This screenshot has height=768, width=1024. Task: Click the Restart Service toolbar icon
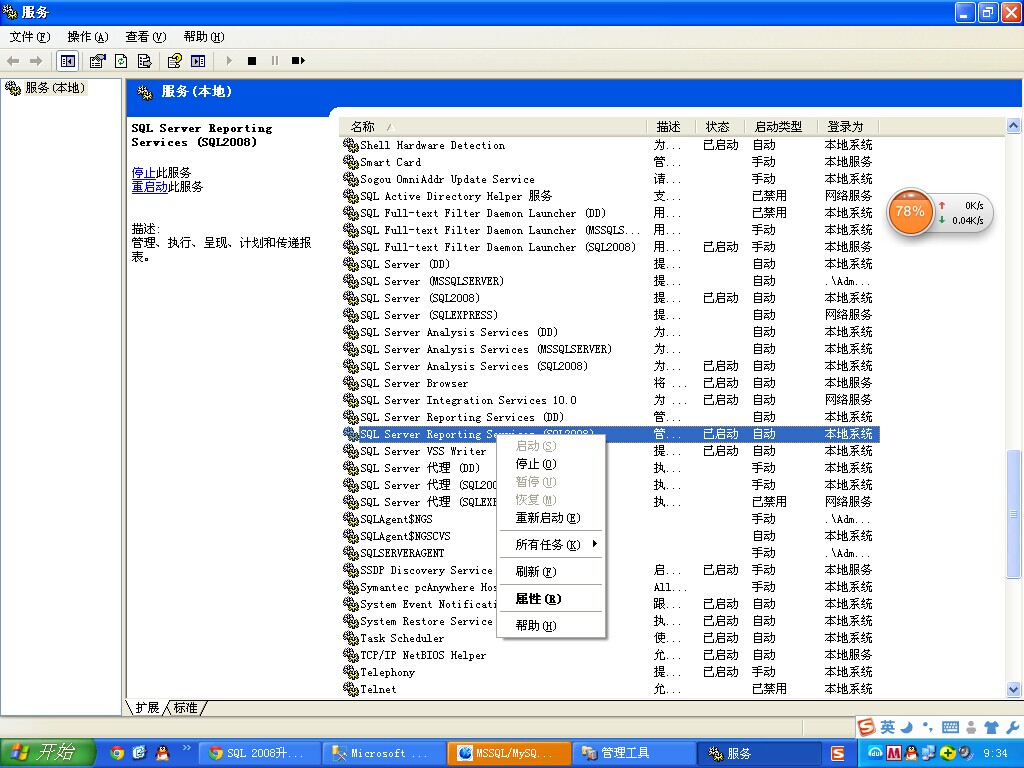pyautogui.click(x=298, y=61)
